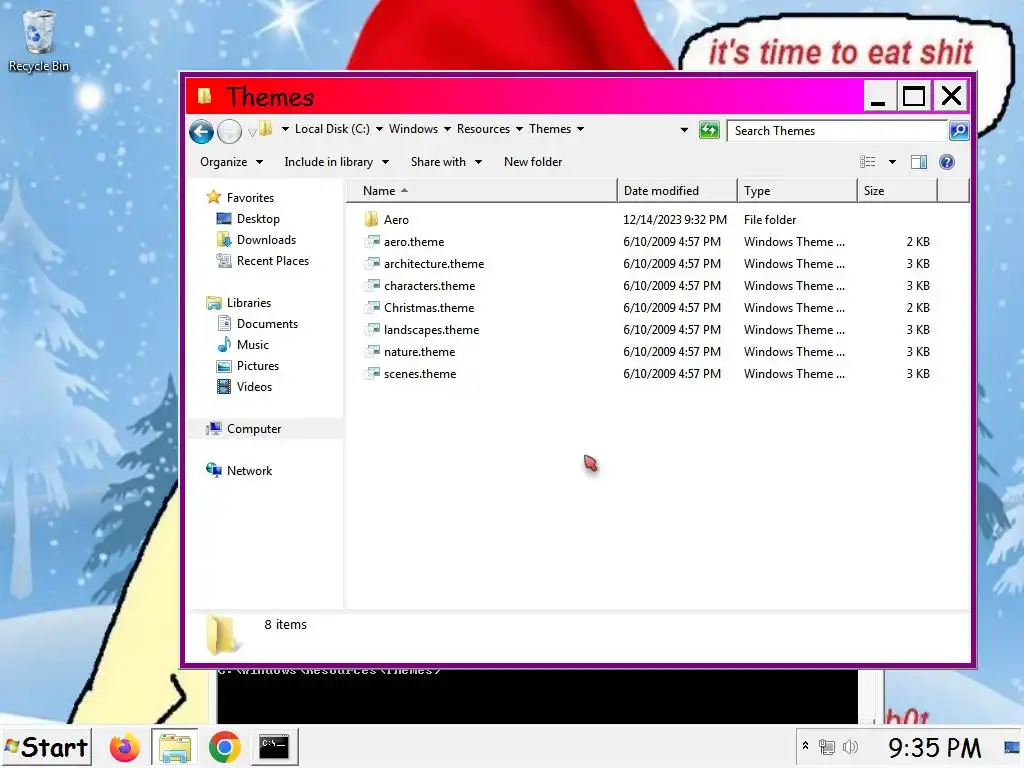Image resolution: width=1024 pixels, height=768 pixels.
Task: Sort by Size column header
Action: [x=897, y=191]
